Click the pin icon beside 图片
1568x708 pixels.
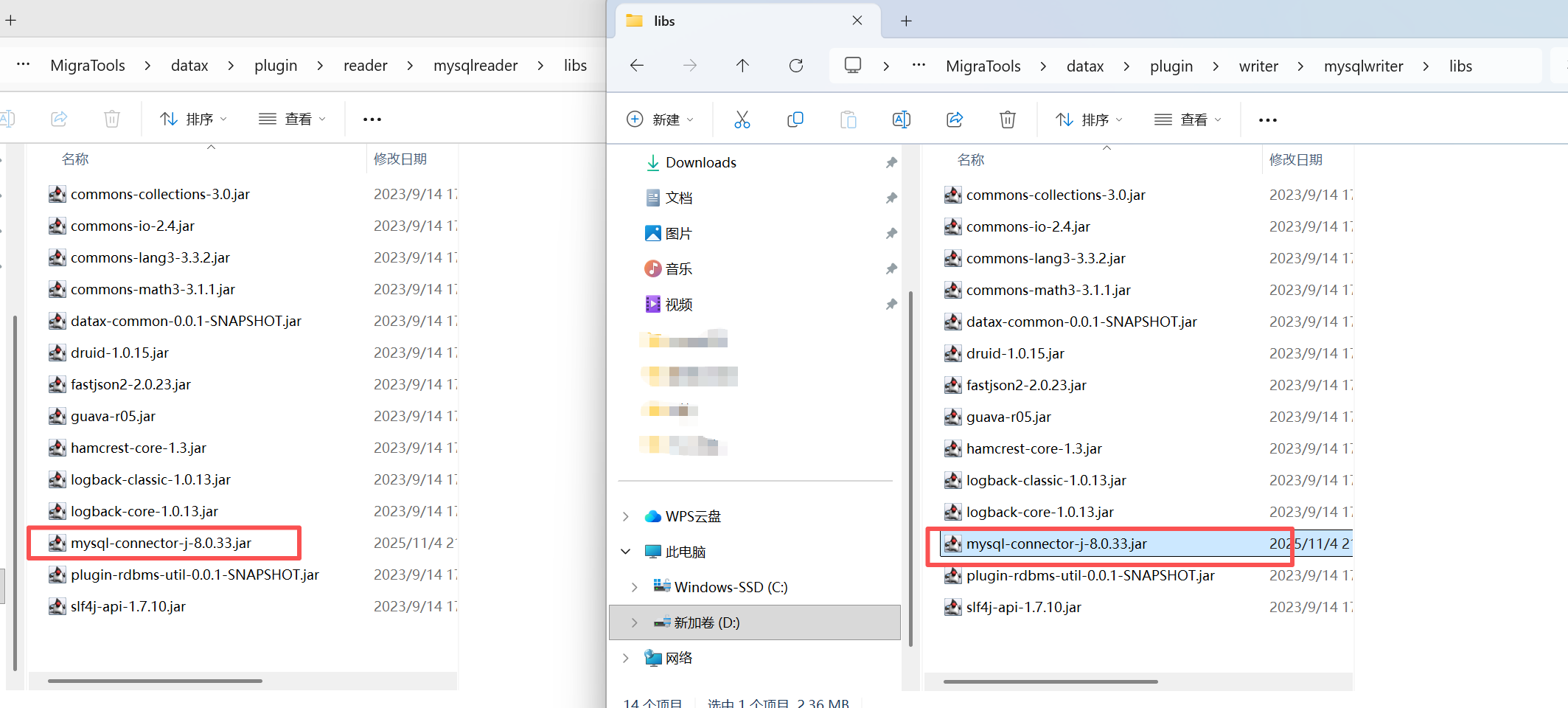(891, 233)
